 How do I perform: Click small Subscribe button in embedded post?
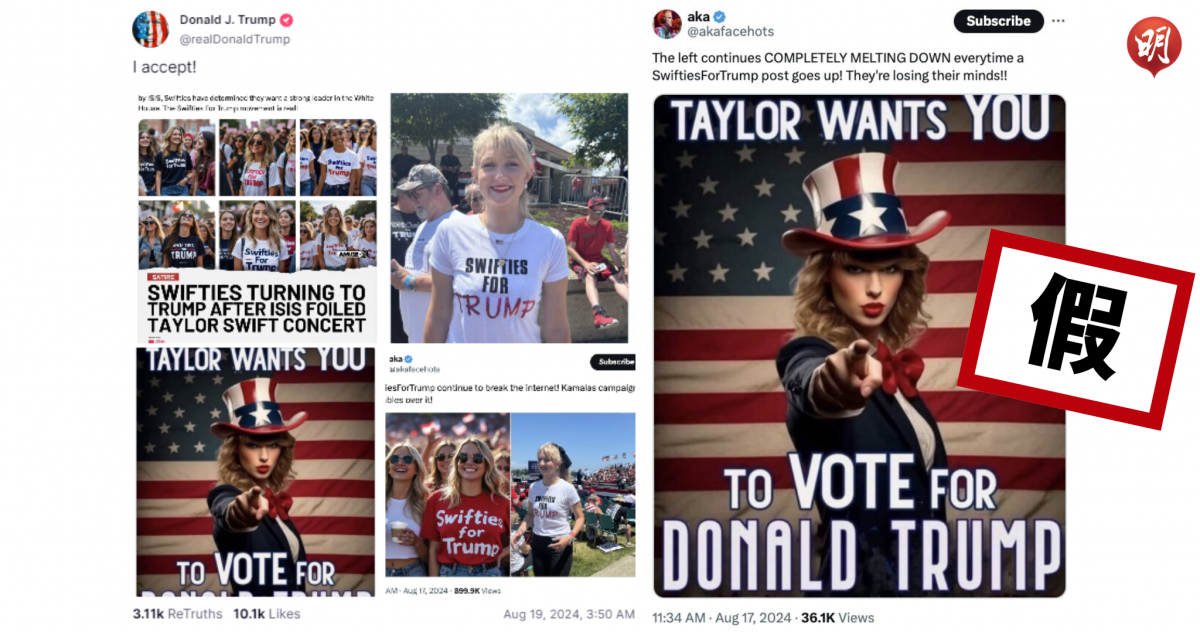(x=612, y=361)
